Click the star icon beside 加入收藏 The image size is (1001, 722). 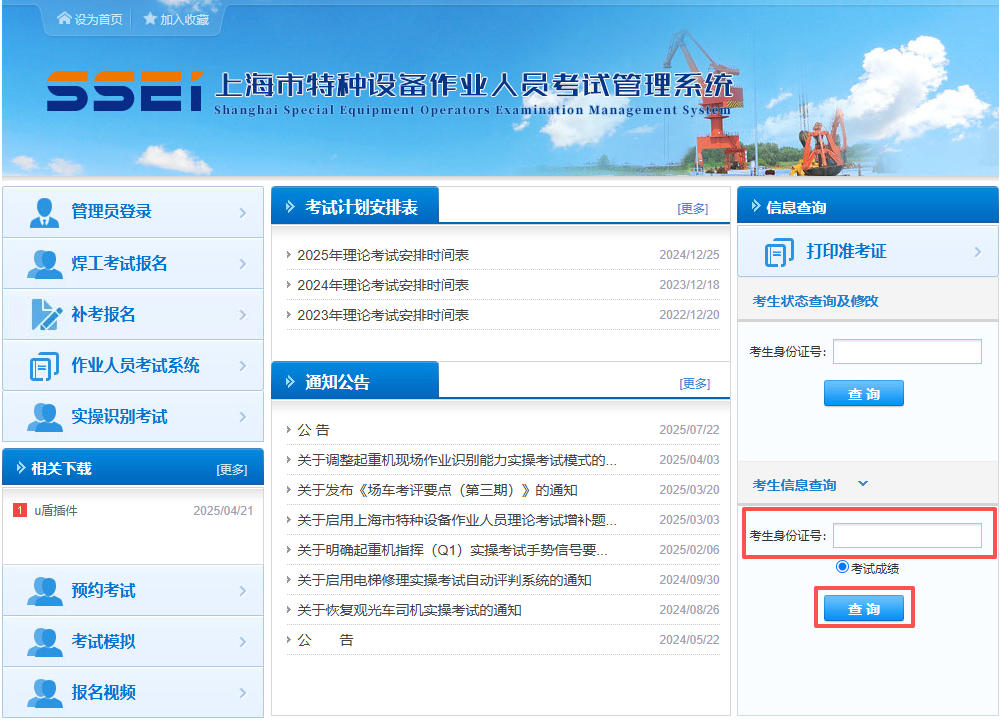click(150, 19)
